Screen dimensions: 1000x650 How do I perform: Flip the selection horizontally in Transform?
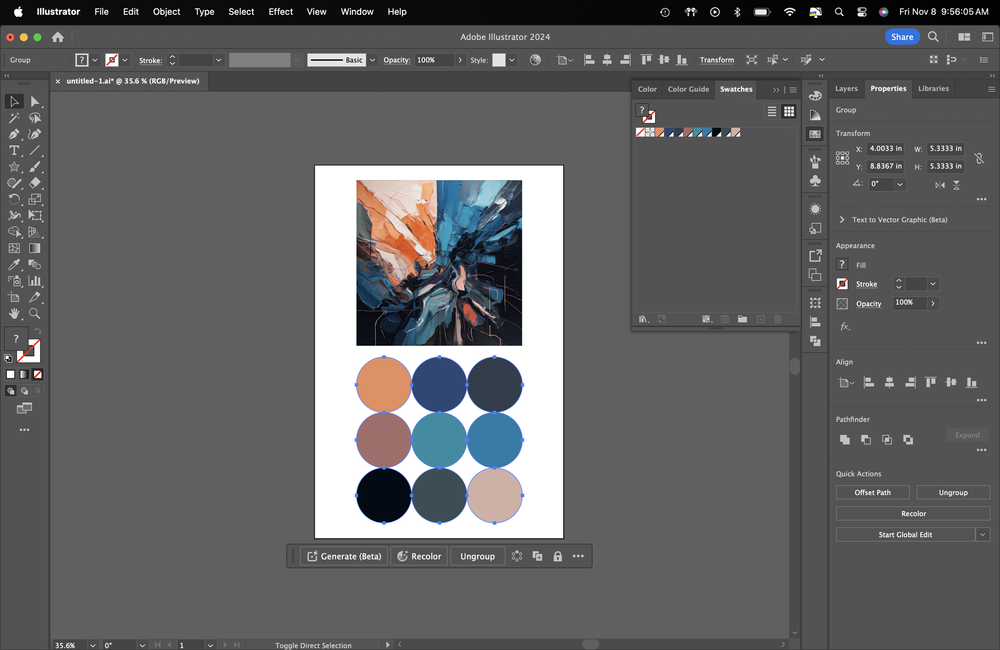[939, 185]
